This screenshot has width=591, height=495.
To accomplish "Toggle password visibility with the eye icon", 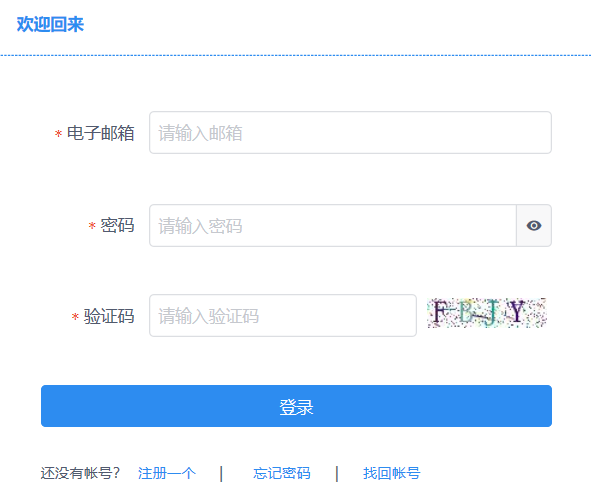I will 534,226.
